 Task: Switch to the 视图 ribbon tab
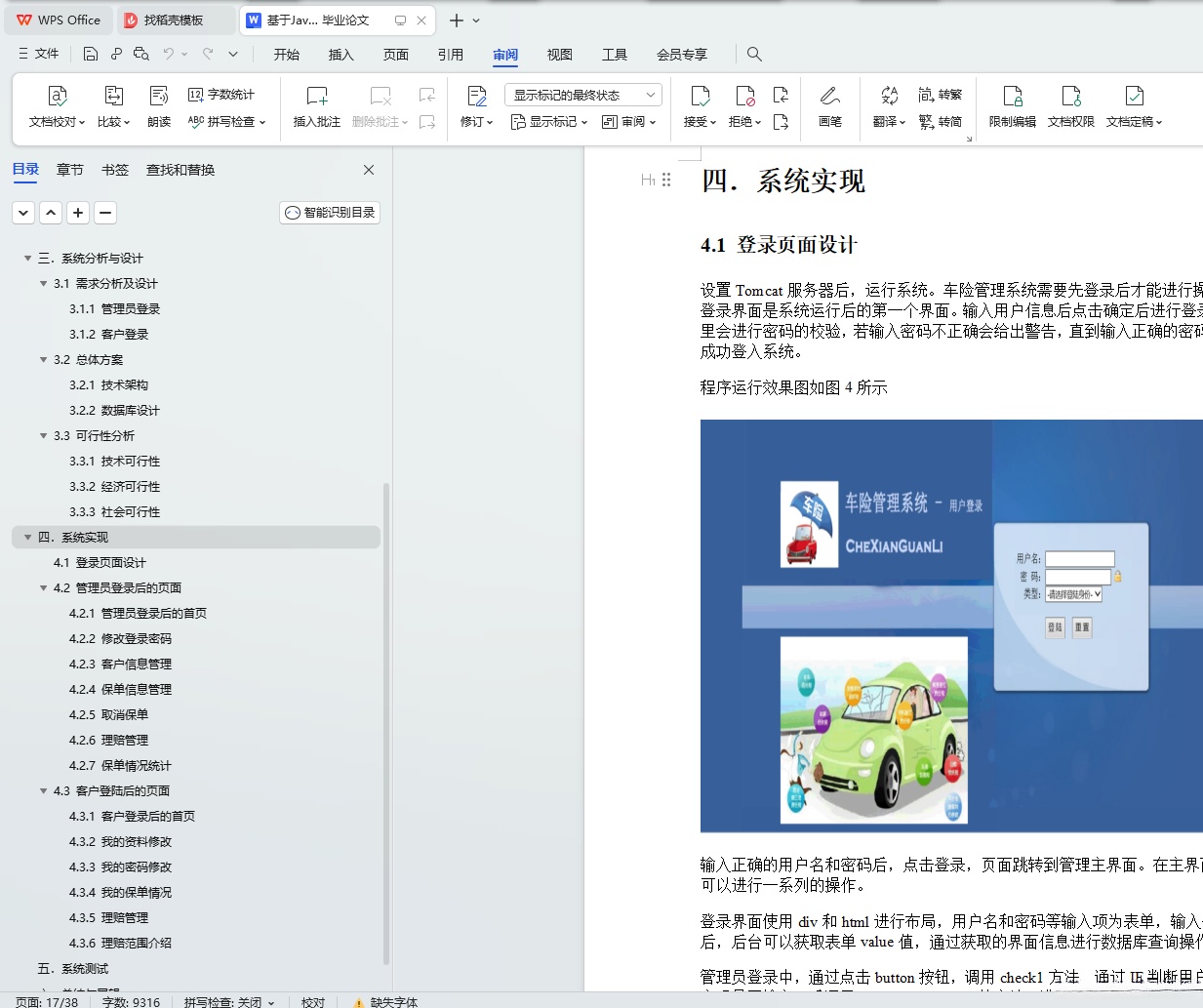pyautogui.click(x=559, y=55)
